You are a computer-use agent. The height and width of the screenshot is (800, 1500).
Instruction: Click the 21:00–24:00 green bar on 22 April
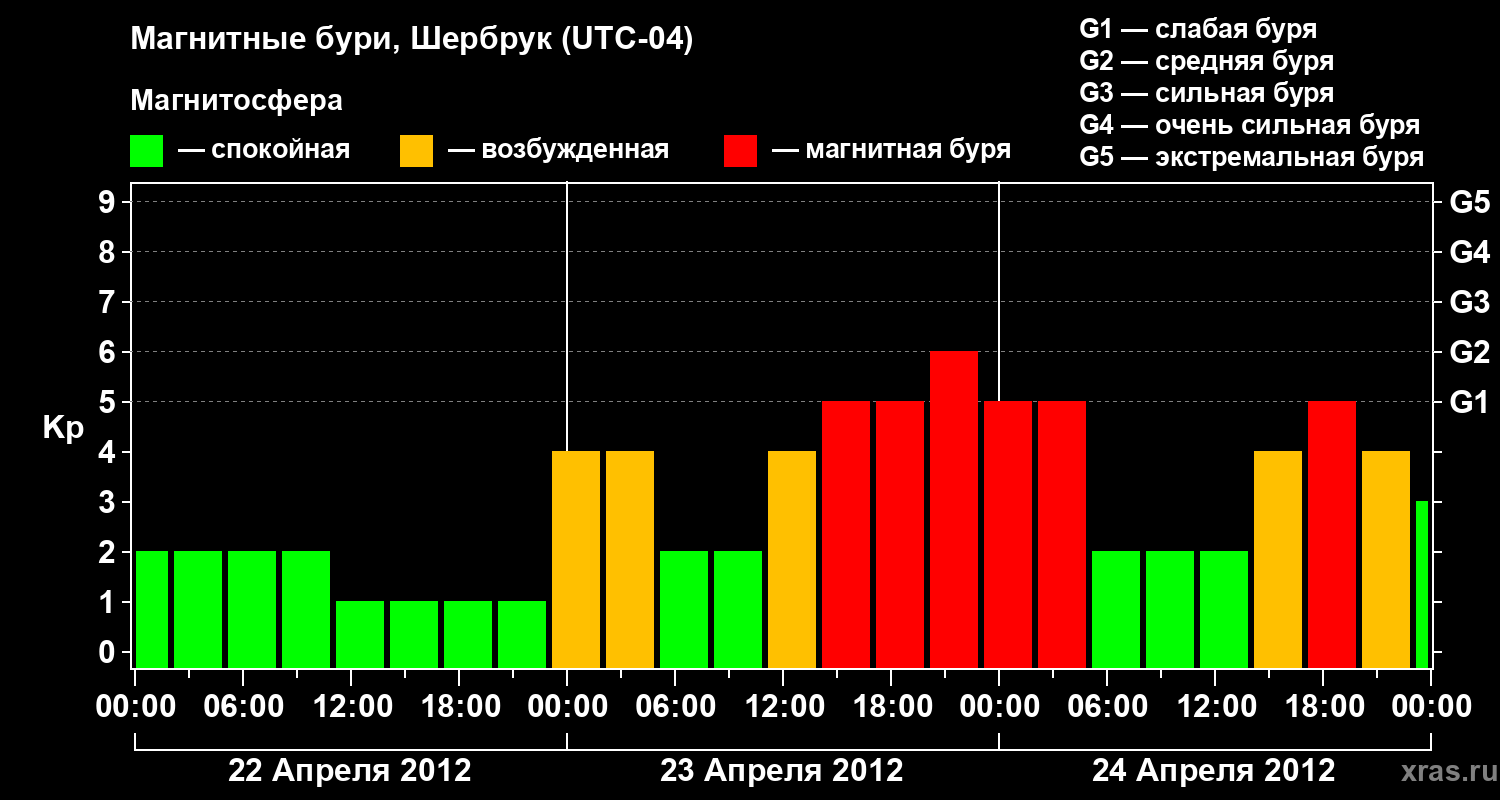click(x=522, y=634)
